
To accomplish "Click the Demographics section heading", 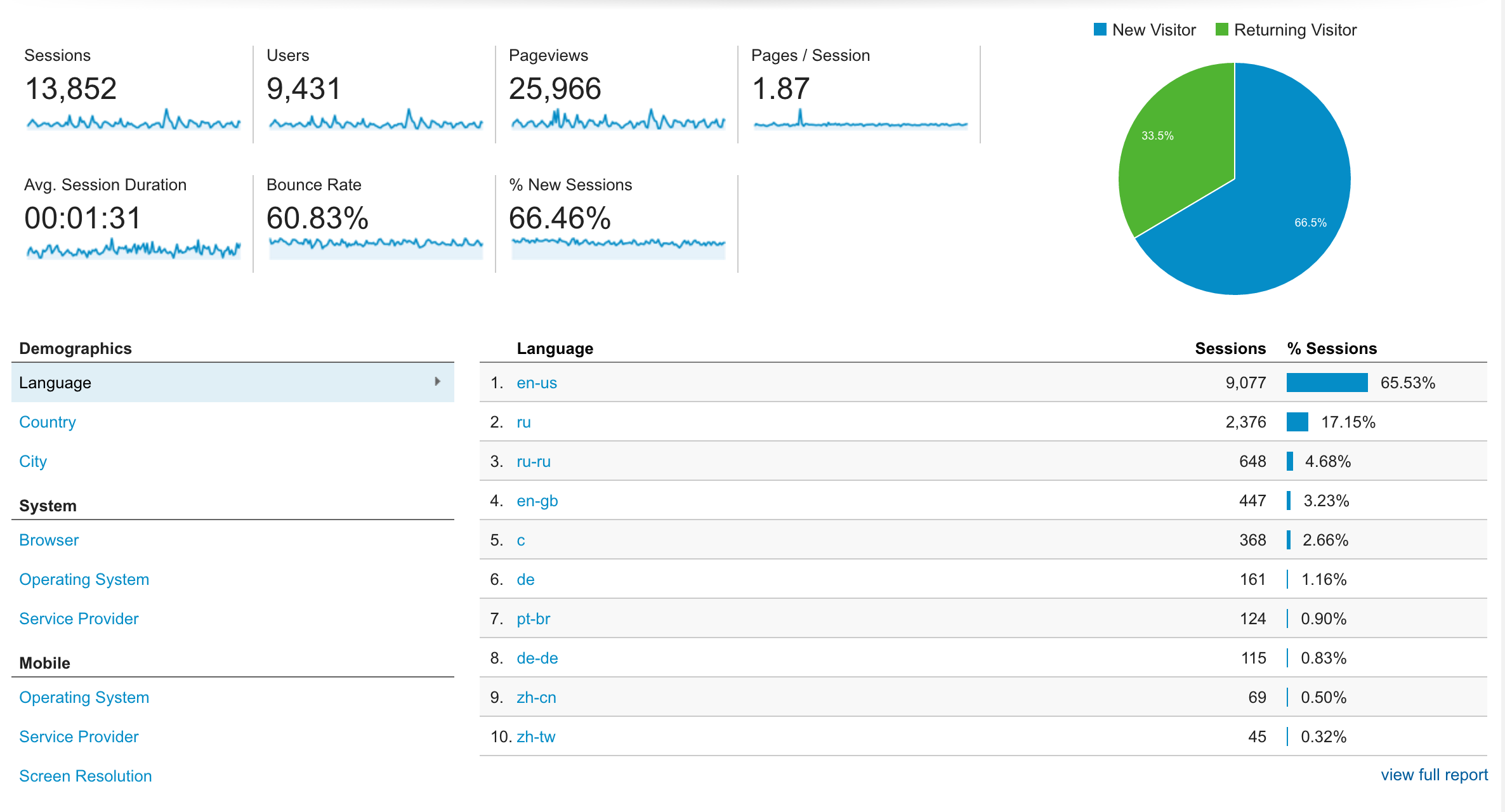I will pyautogui.click(x=76, y=348).
